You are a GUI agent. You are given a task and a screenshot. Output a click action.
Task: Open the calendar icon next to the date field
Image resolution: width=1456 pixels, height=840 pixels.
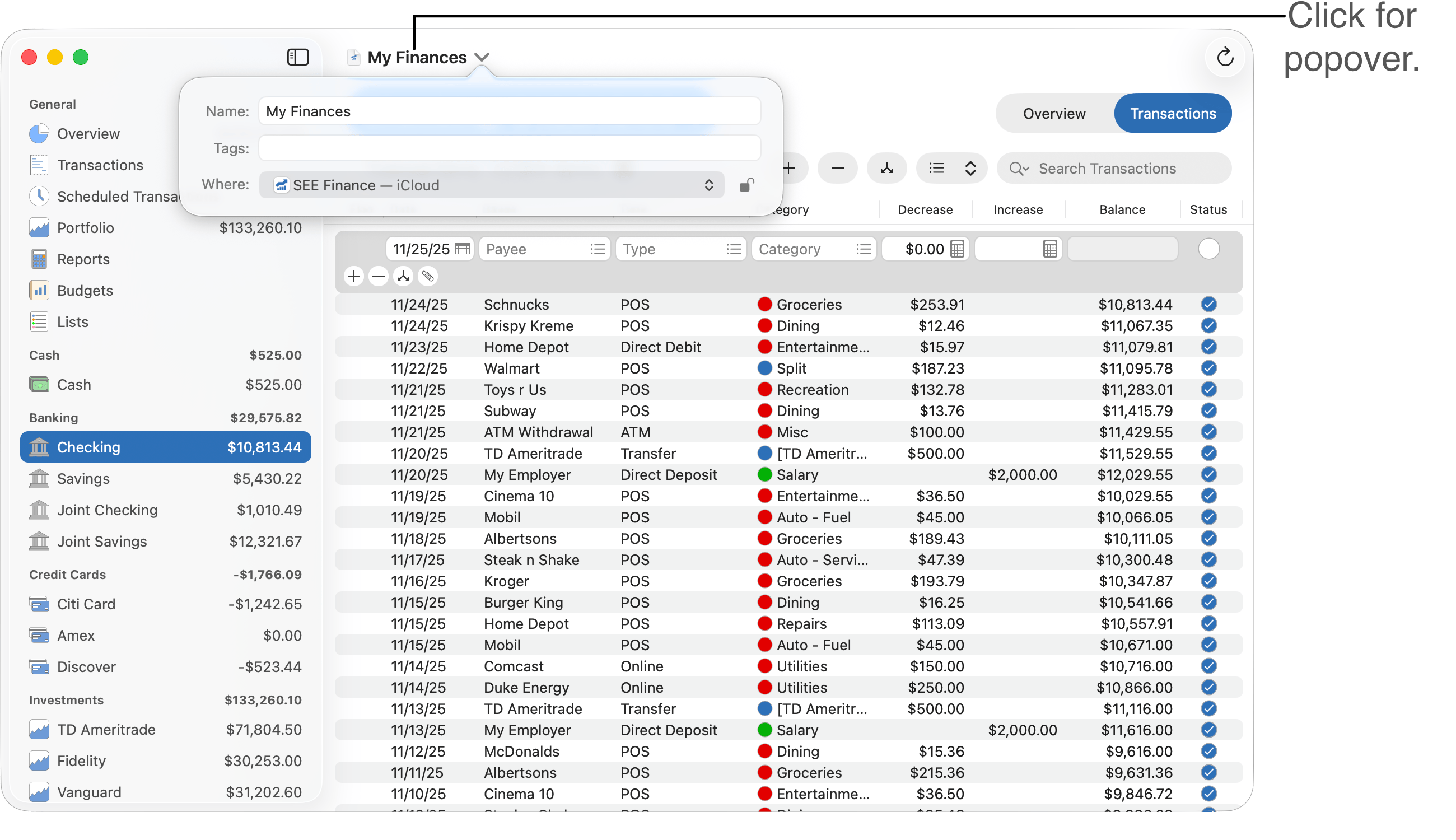463,249
